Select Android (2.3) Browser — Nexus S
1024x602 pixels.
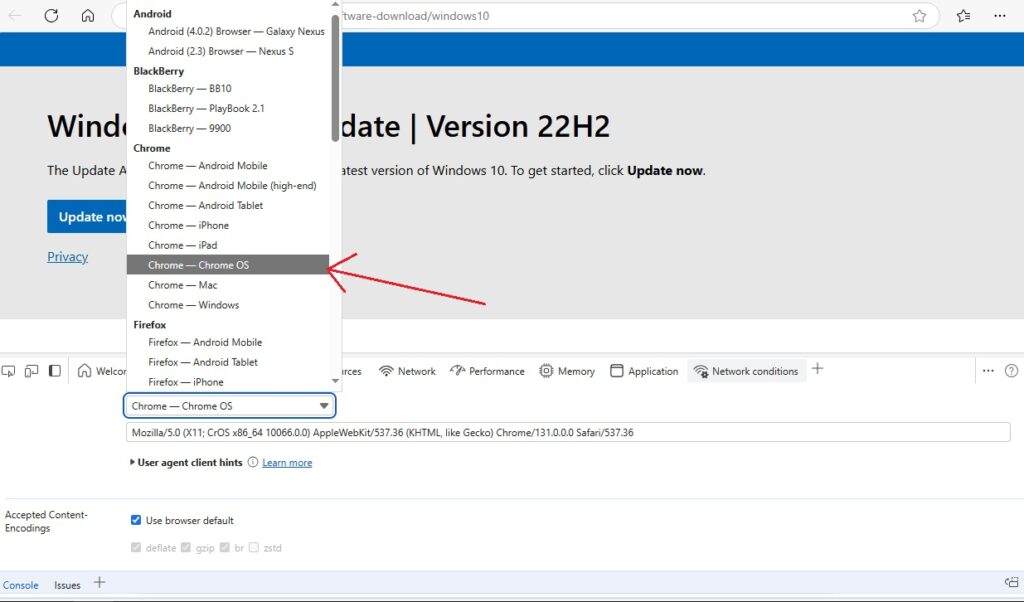(228, 51)
